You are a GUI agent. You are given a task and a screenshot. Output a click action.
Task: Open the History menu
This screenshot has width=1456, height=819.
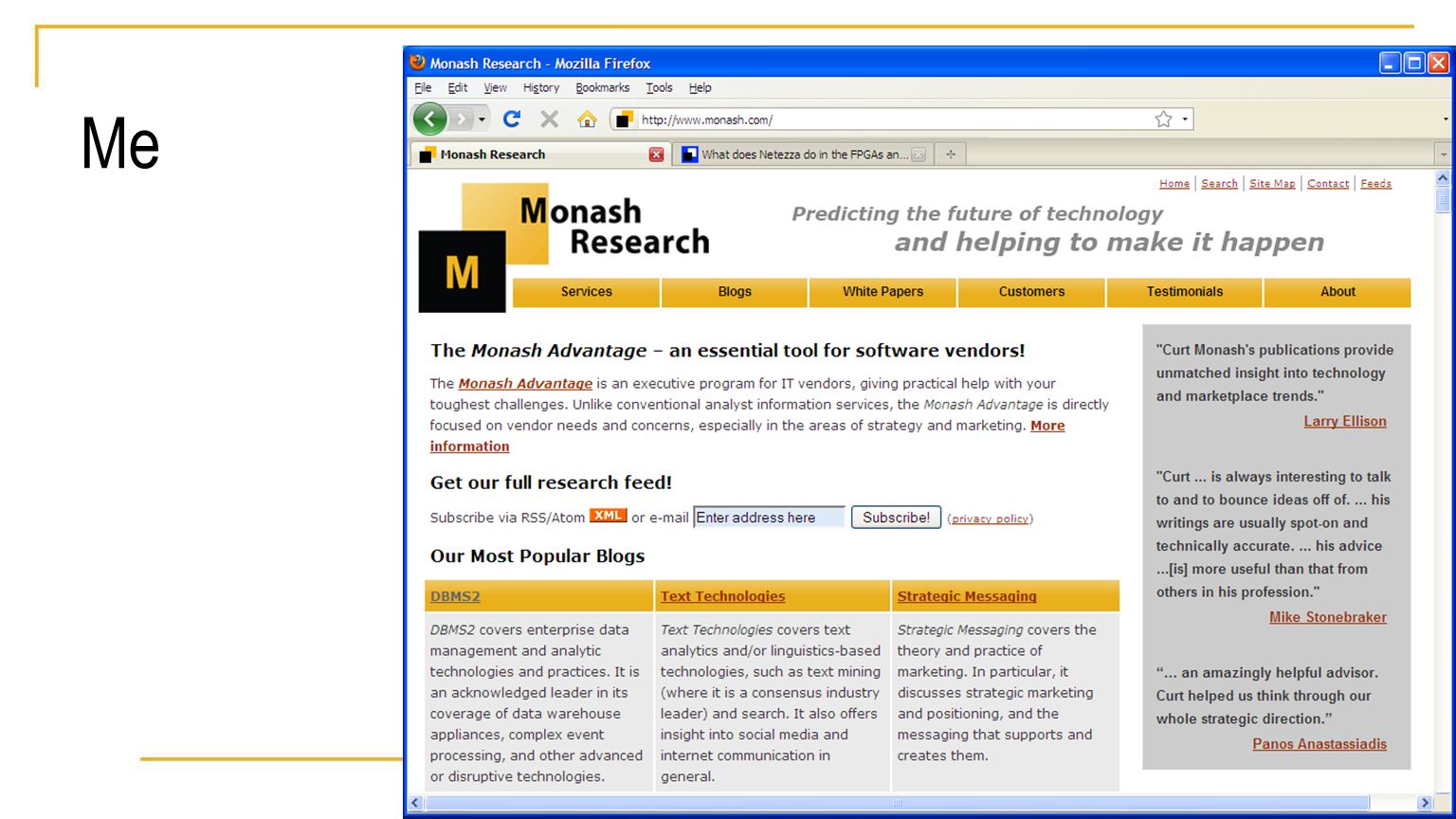point(541,87)
